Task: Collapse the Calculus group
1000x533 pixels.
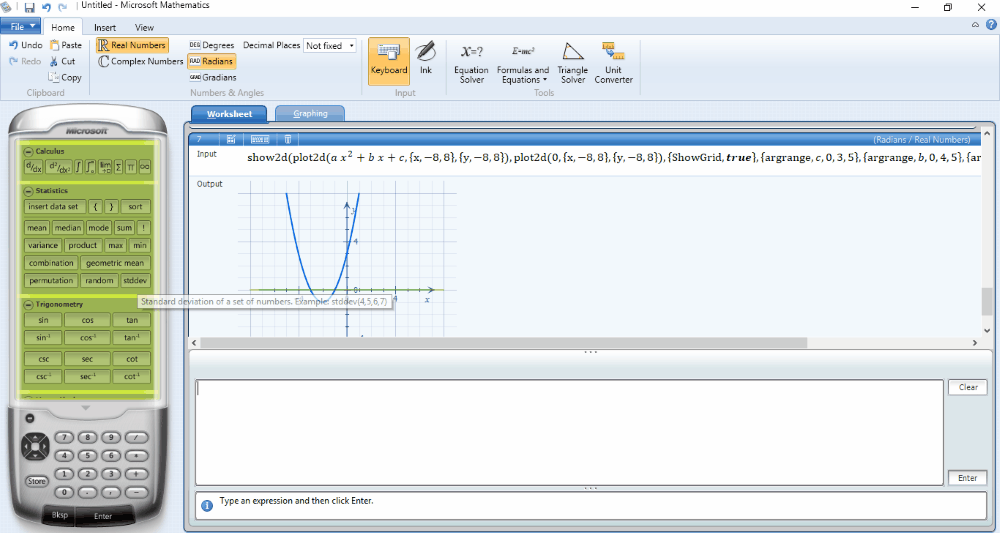Action: [28, 152]
